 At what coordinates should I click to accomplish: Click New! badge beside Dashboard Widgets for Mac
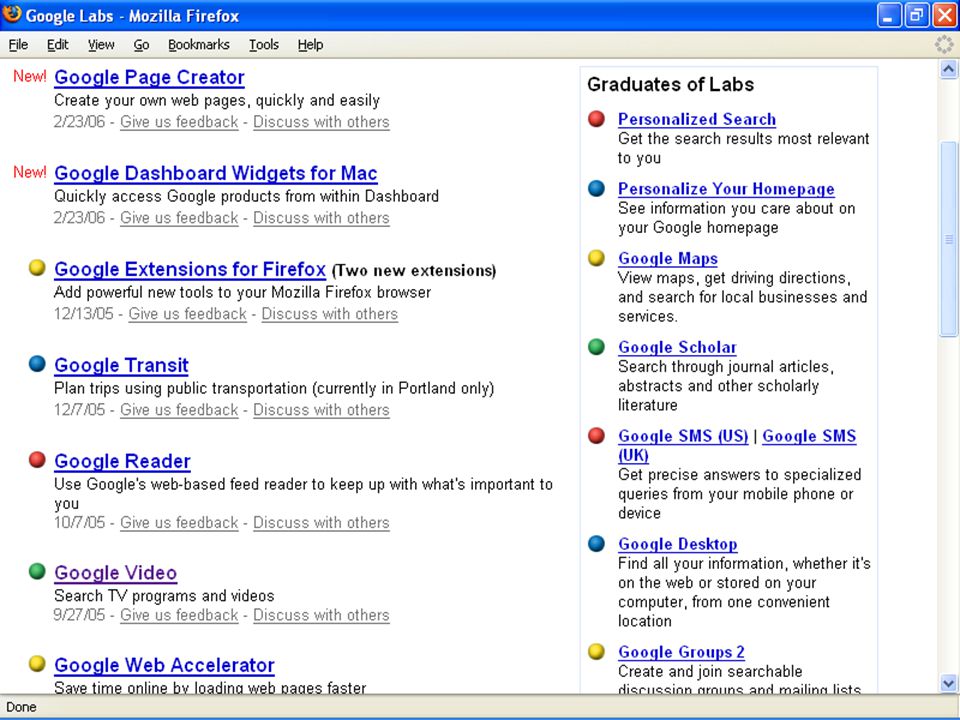[30, 172]
